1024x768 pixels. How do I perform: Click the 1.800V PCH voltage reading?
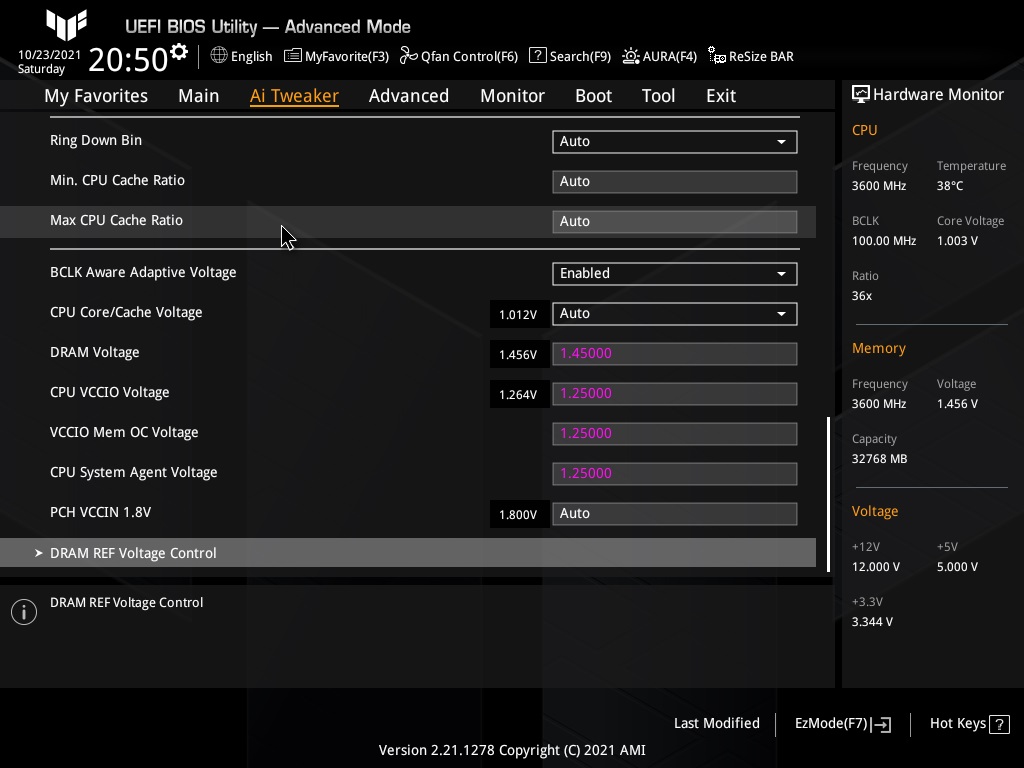click(x=518, y=515)
